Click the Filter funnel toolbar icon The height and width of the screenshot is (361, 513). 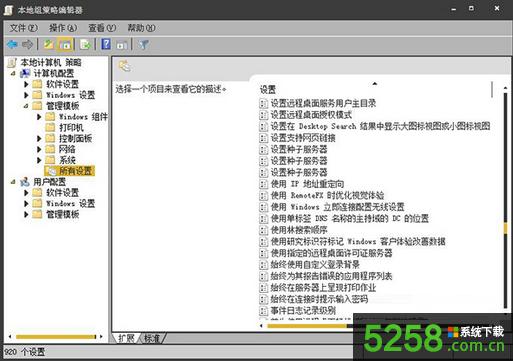tap(144, 44)
